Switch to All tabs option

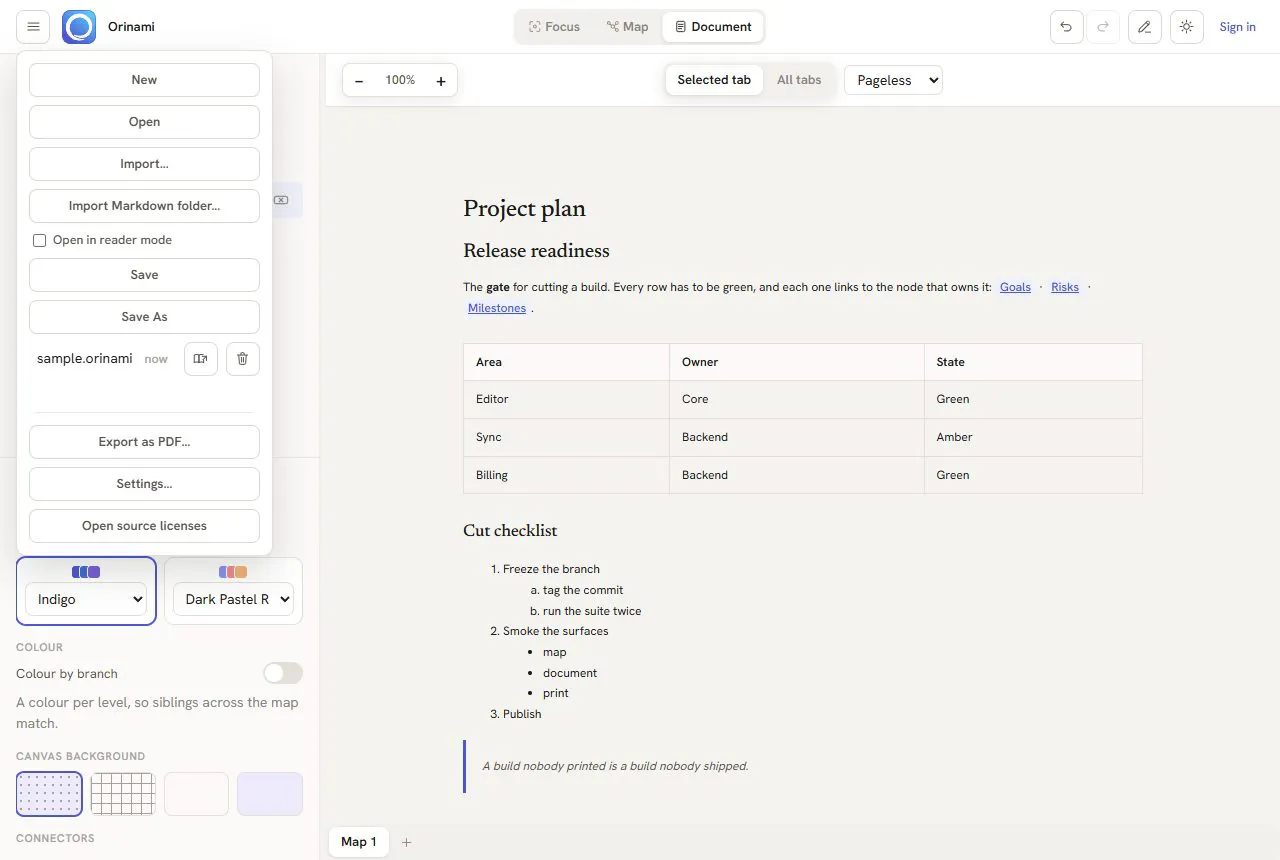(799, 80)
